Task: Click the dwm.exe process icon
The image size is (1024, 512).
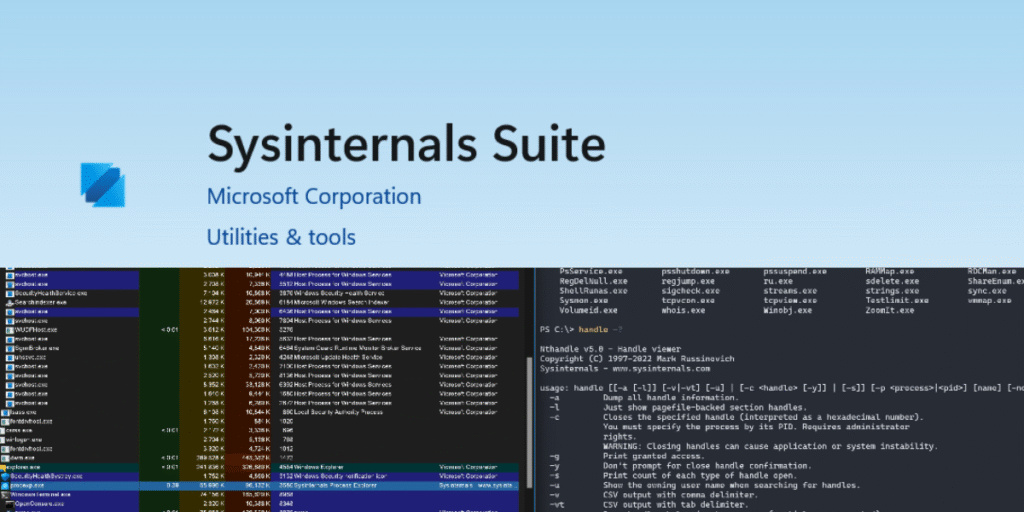Action: pyautogui.click(x=5, y=458)
